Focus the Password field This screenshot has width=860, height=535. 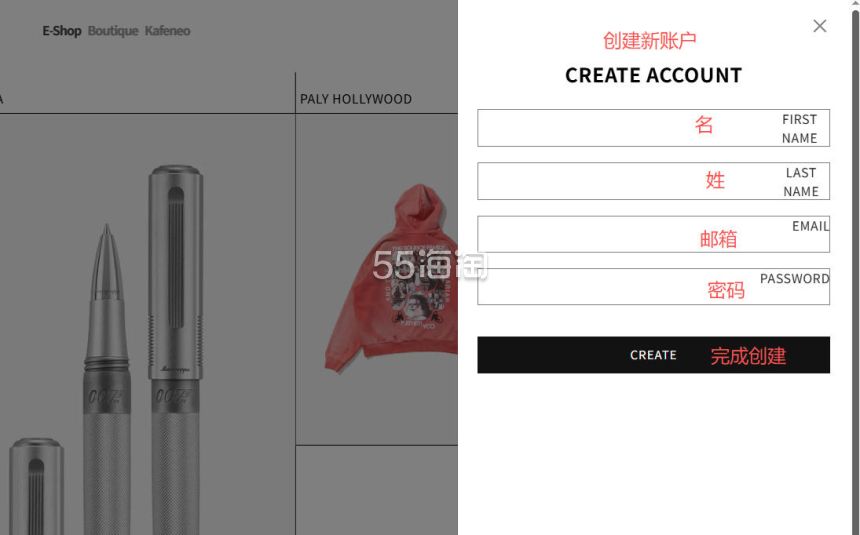click(653, 286)
